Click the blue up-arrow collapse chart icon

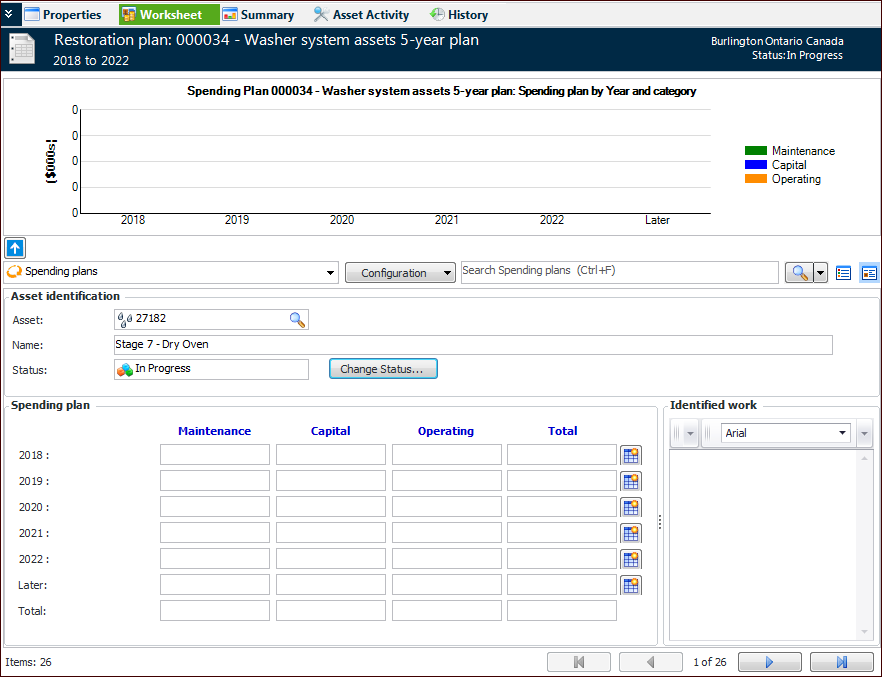[x=15, y=248]
